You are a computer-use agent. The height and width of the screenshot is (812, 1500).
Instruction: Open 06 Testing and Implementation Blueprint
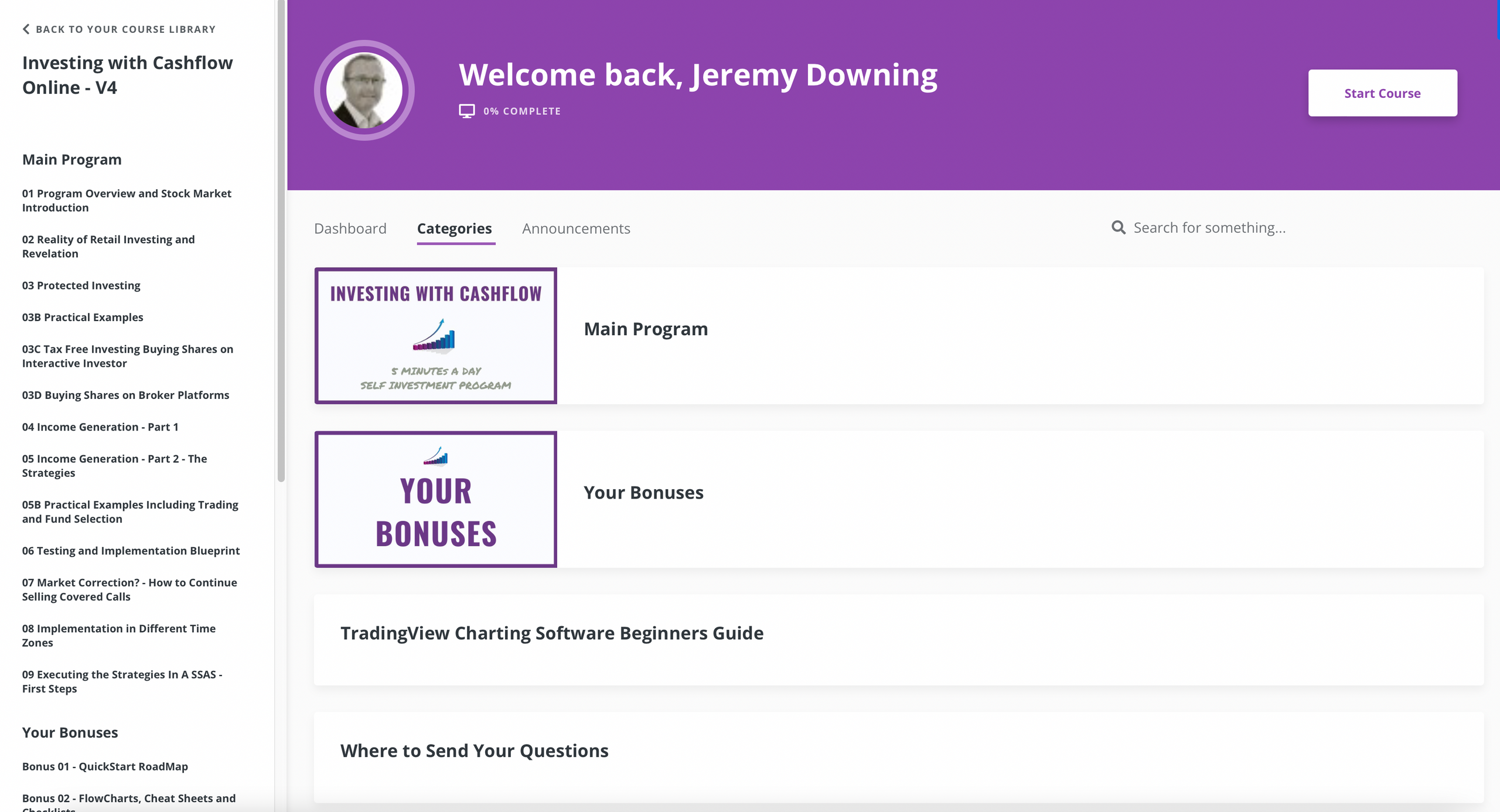click(131, 550)
